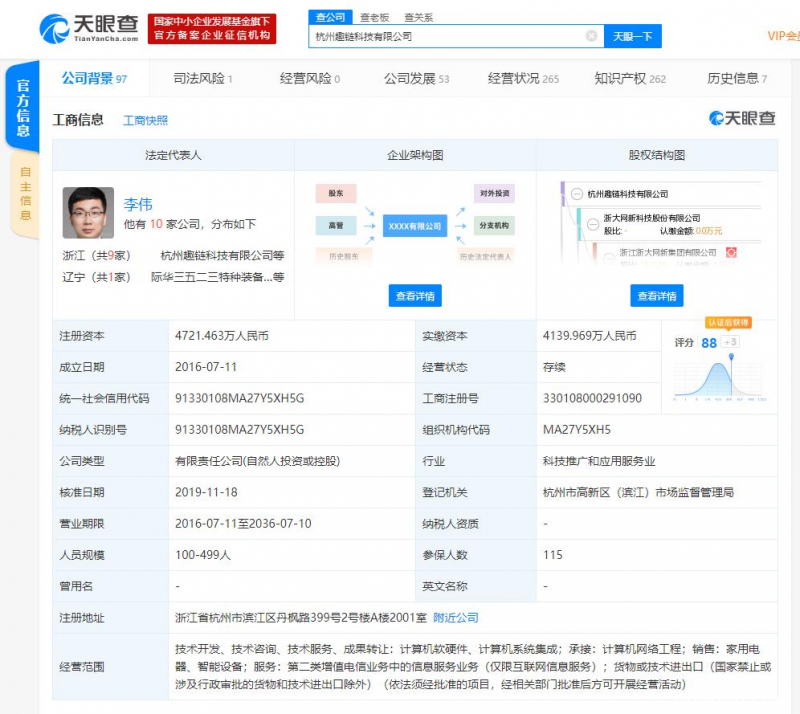Click organization code MA27Y5XH5
The image size is (800, 714).
point(577,430)
